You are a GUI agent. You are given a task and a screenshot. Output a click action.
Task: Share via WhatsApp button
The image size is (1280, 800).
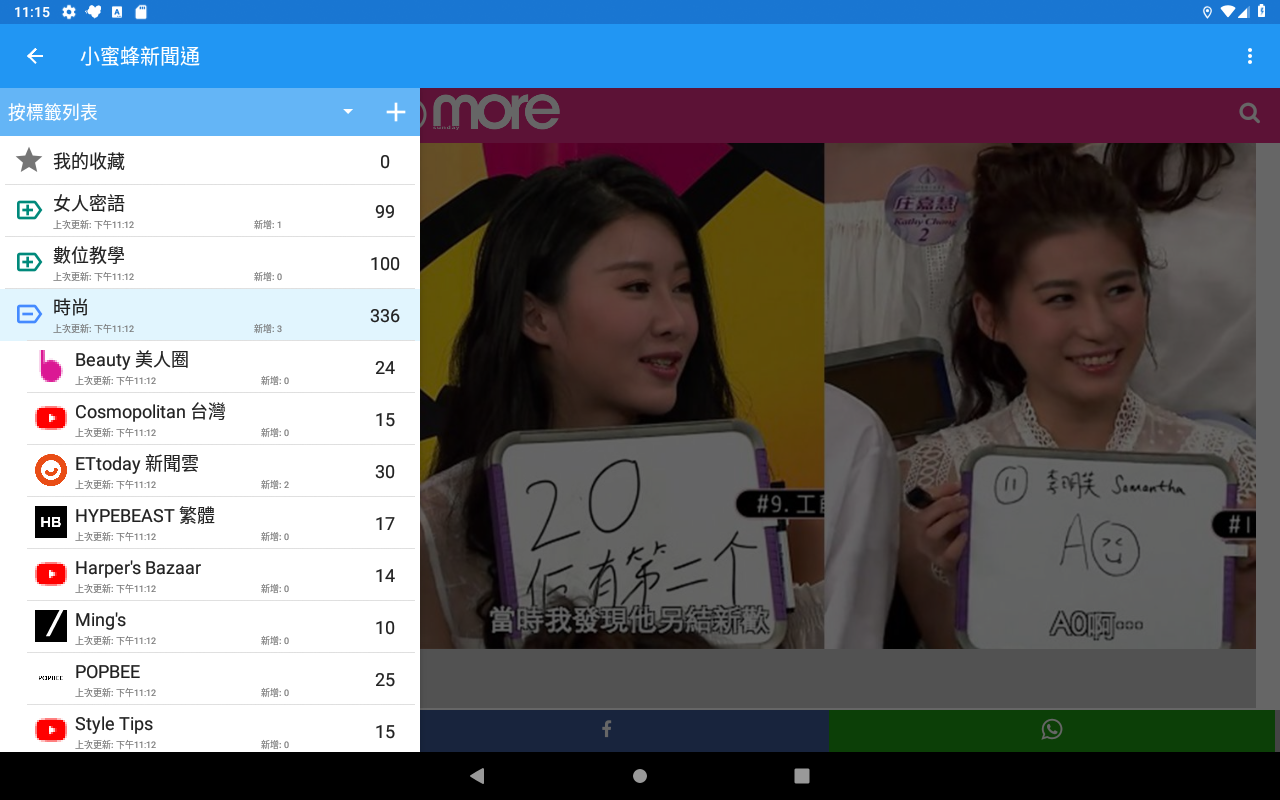pyautogui.click(x=1052, y=730)
